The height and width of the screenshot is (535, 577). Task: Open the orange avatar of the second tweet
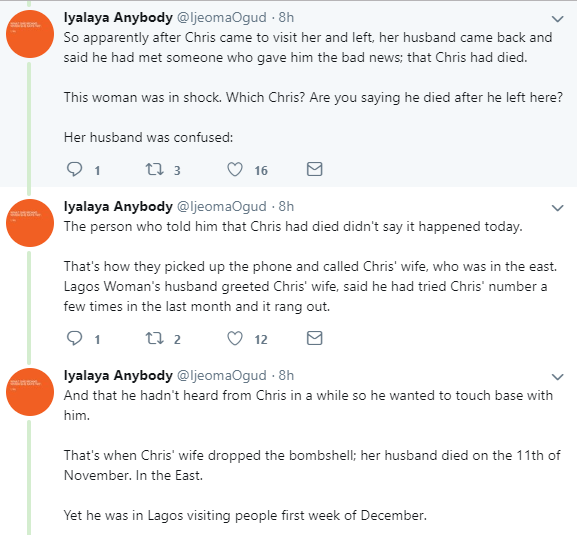(30, 223)
